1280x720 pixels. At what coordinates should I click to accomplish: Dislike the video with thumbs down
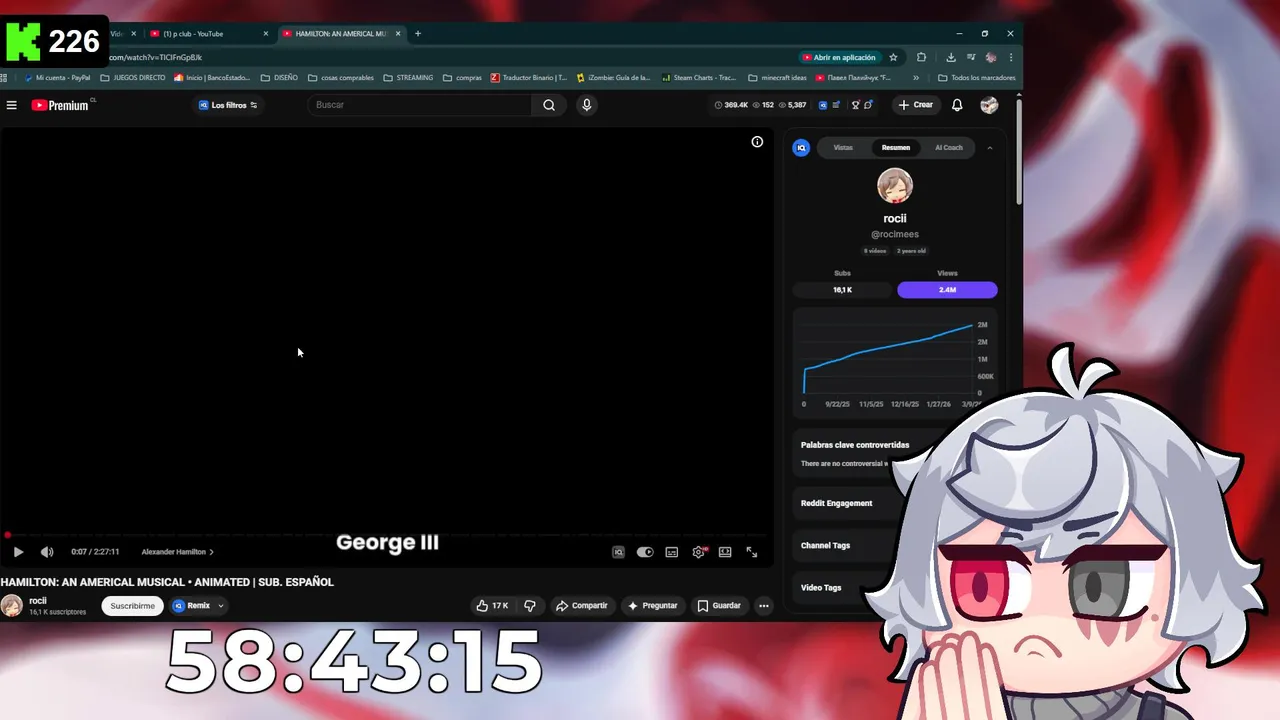tap(530, 606)
